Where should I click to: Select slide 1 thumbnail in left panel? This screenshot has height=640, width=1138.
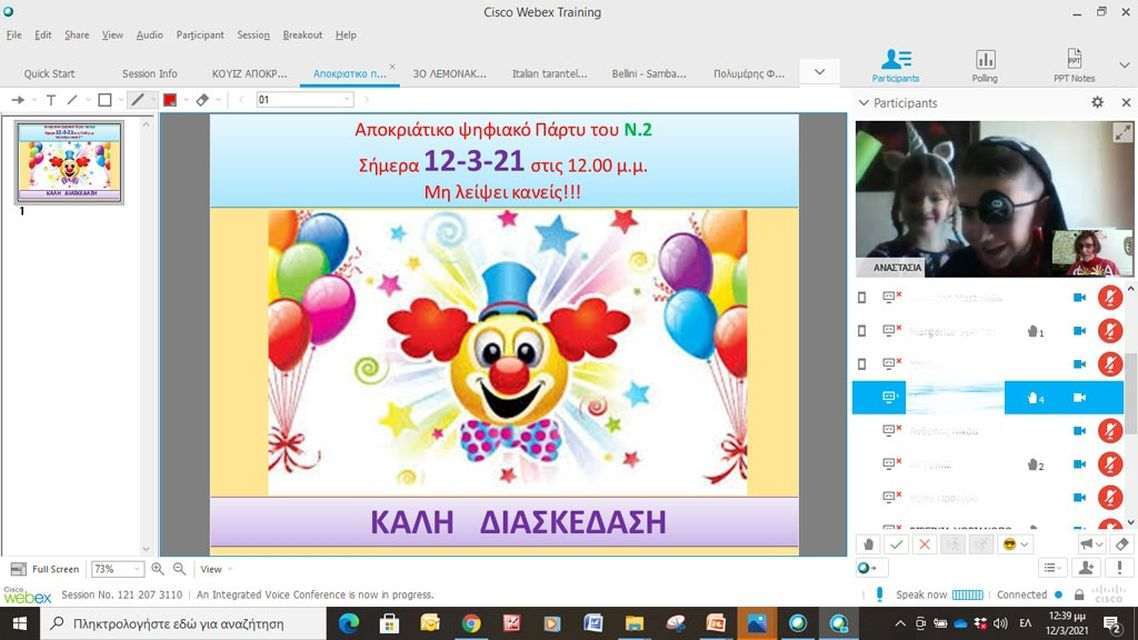click(x=69, y=162)
